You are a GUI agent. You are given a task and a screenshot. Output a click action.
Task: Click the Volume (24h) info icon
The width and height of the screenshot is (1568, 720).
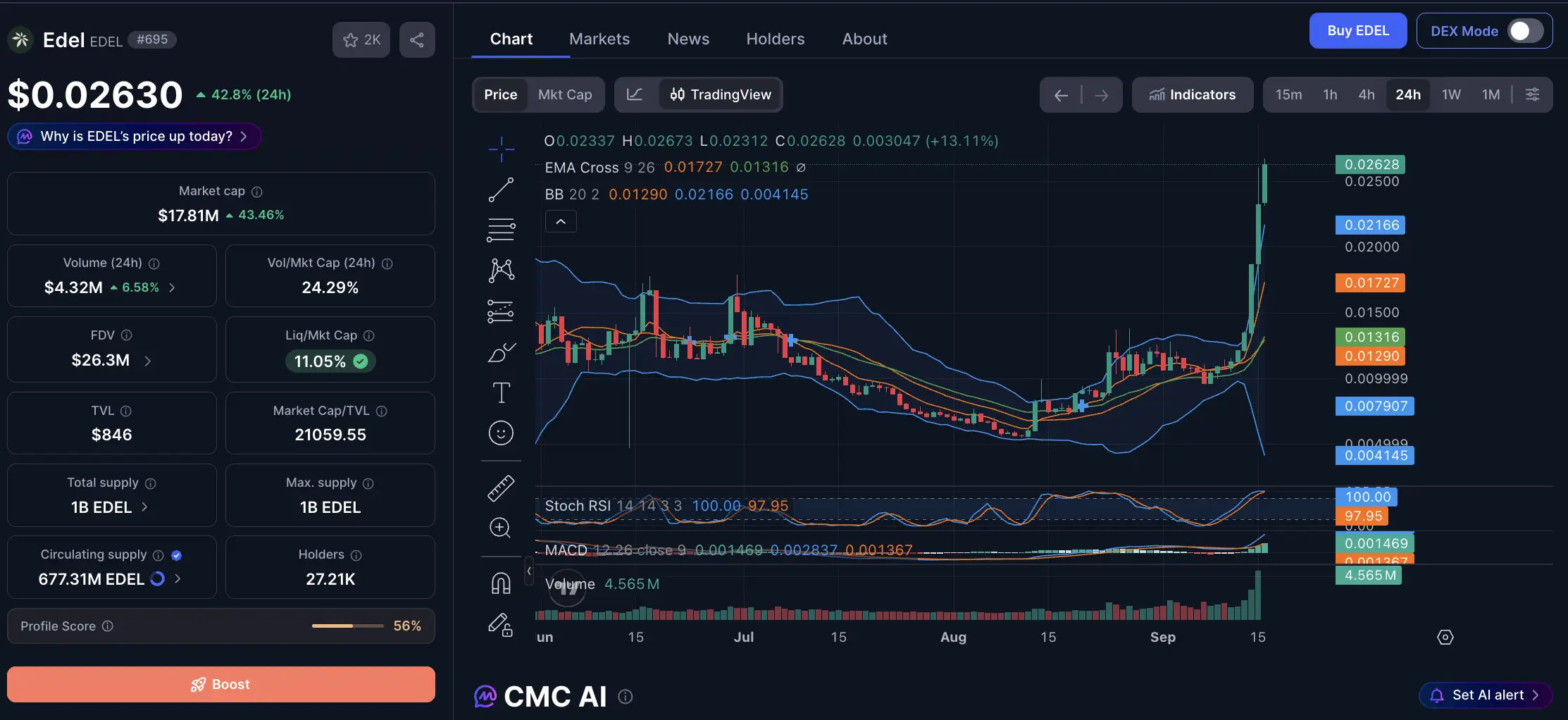point(154,263)
